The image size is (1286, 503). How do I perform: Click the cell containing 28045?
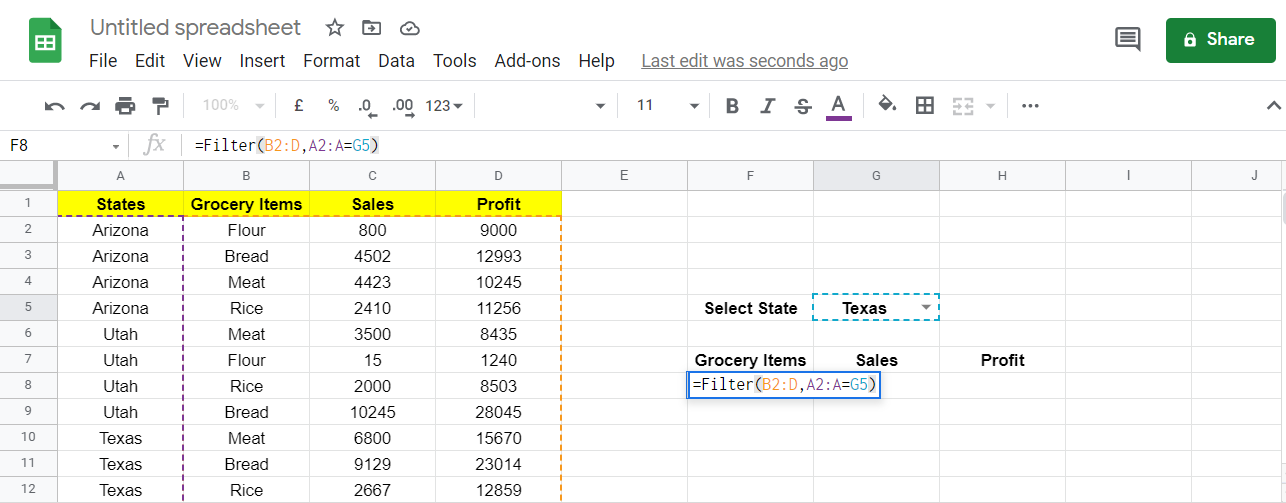(498, 412)
